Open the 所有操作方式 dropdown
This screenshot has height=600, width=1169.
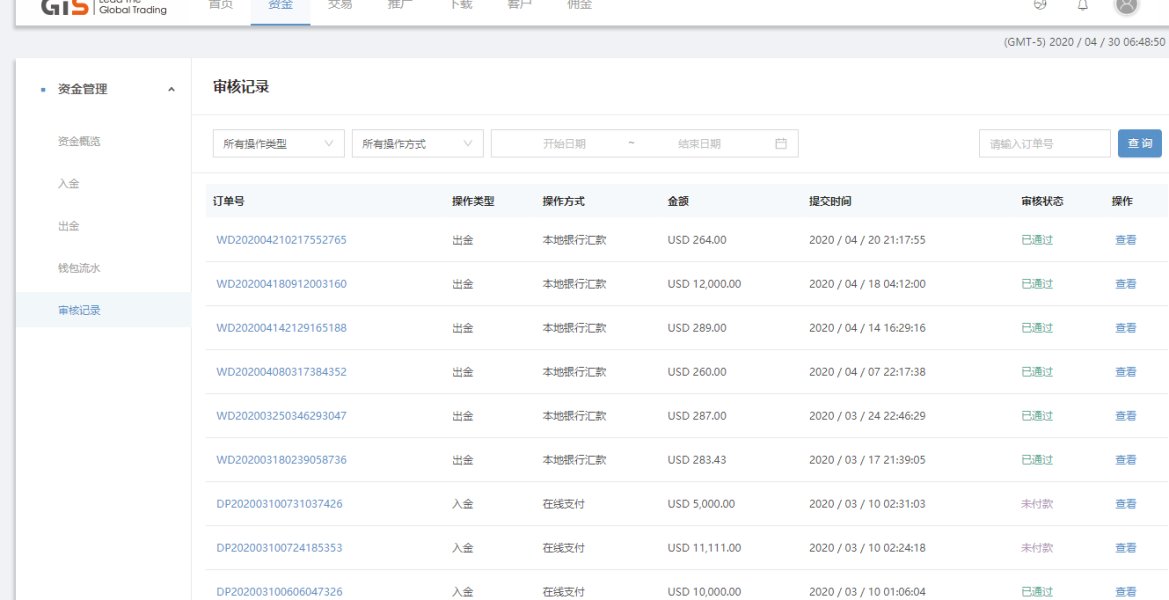418,144
